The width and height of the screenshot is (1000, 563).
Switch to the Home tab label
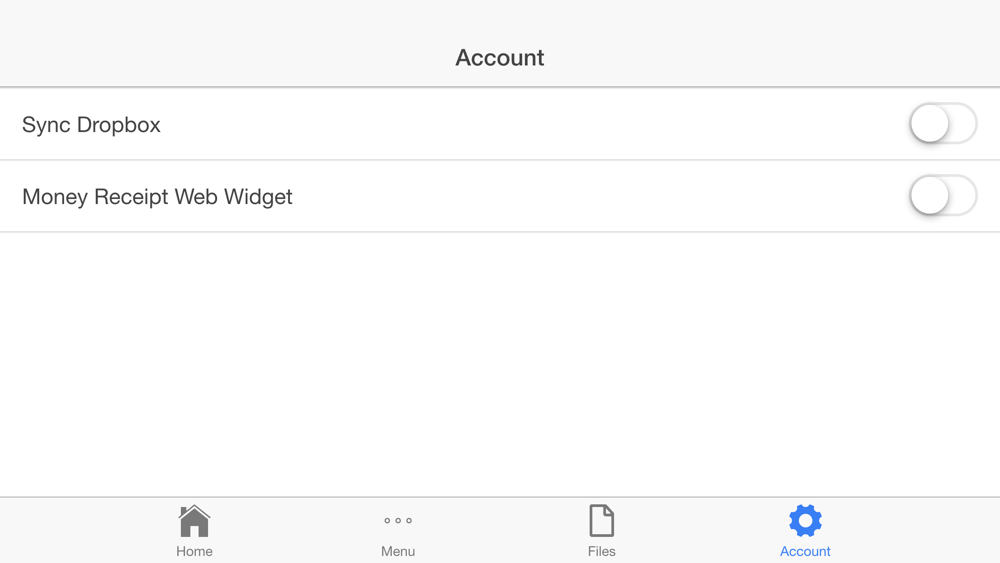194,552
